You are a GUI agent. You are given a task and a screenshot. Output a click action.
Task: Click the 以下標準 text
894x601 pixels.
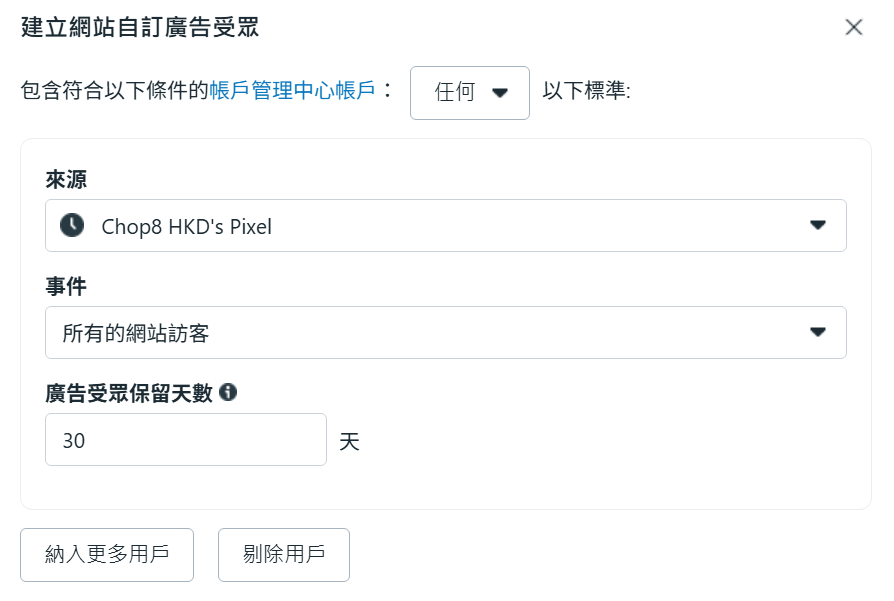pos(586,92)
